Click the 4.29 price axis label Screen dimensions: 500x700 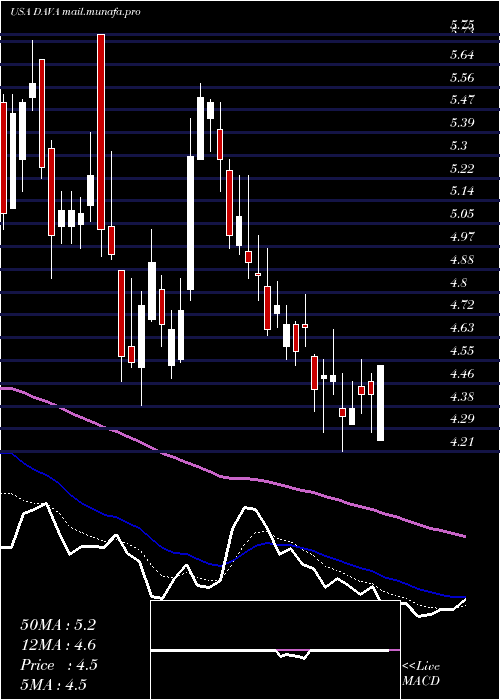[462, 419]
